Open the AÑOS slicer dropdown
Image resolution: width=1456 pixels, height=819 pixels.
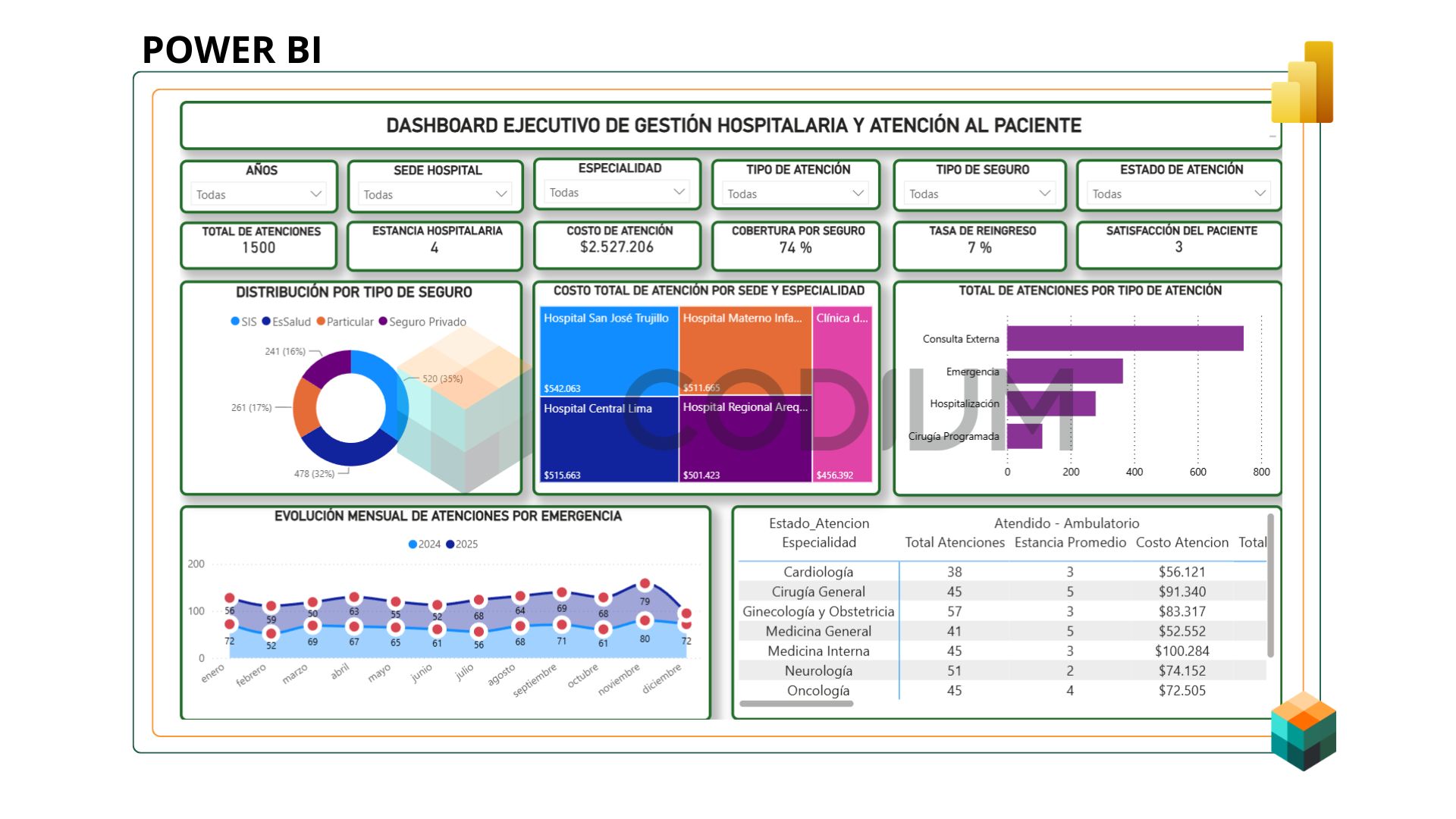pyautogui.click(x=259, y=195)
